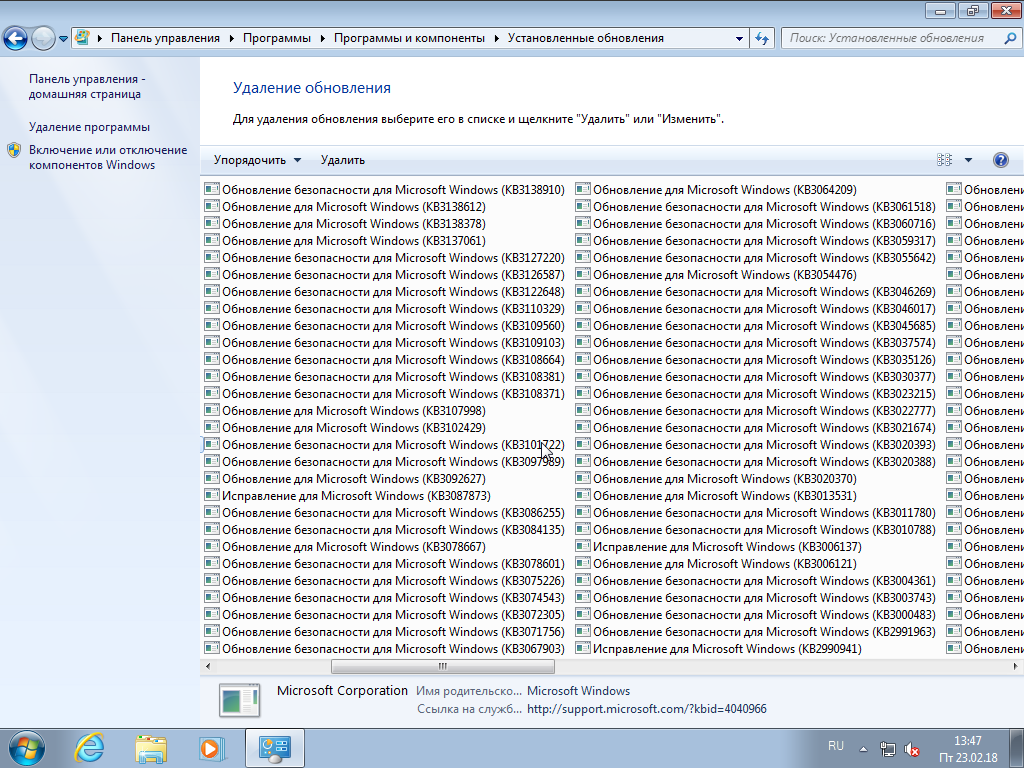Open Windows Explorer from taskbar
Image resolution: width=1024 pixels, height=768 pixels.
151,748
